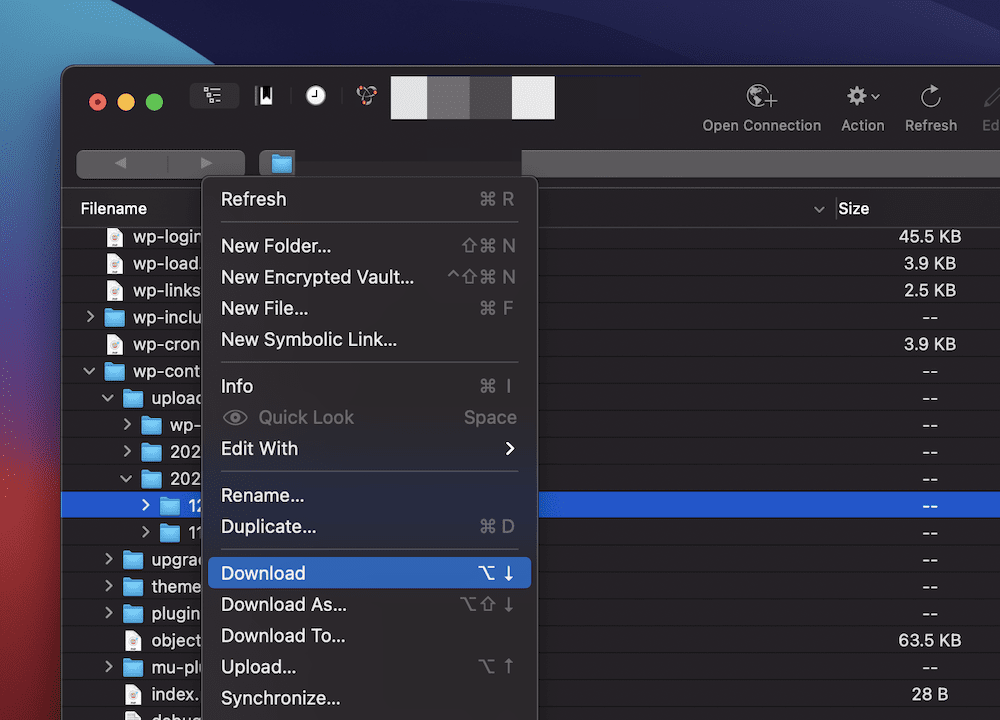Choose Duplicate… from the context menu
Image resolution: width=1000 pixels, height=720 pixels.
click(x=369, y=527)
